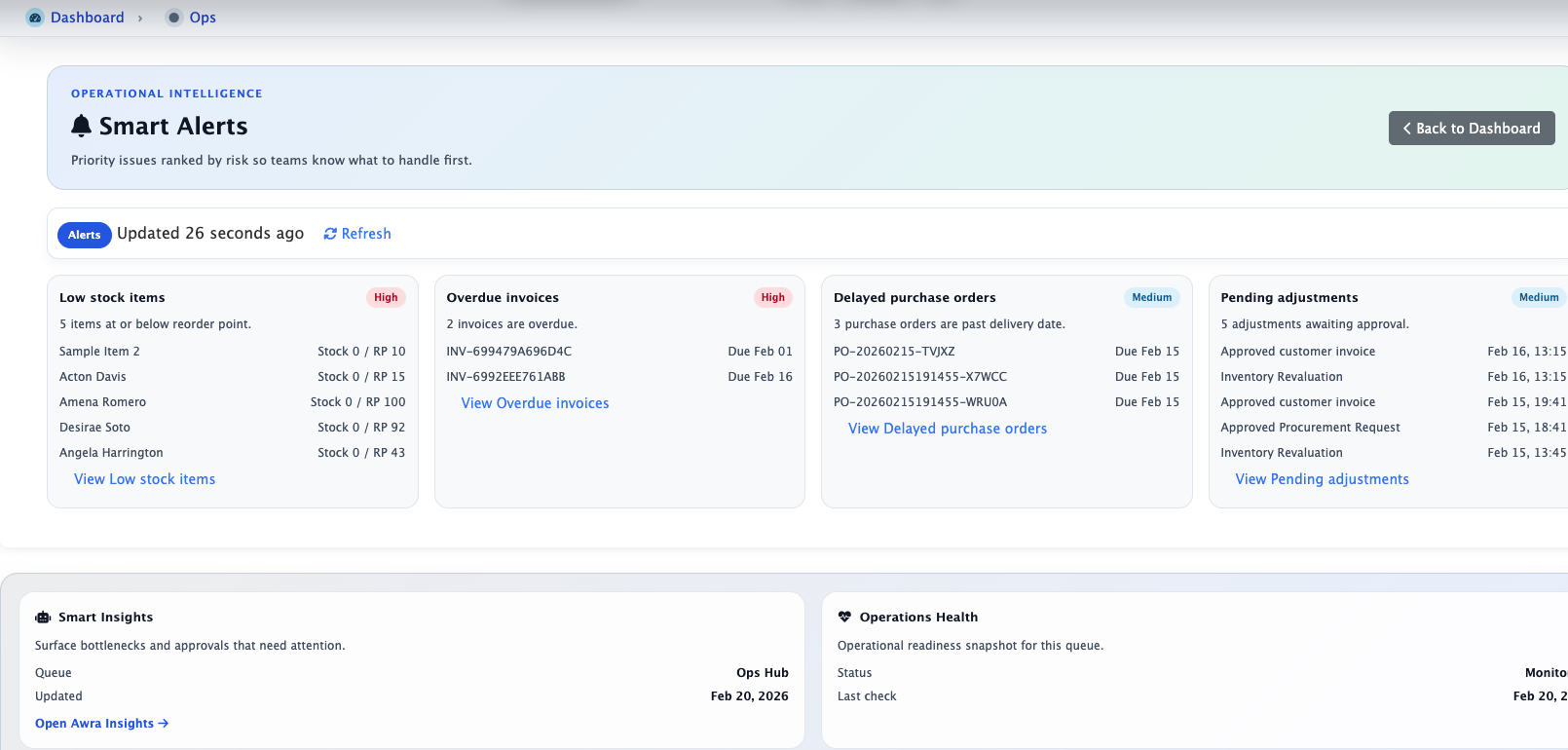Image resolution: width=1568 pixels, height=750 pixels.
Task: Click the Smart Alerts bell icon
Action: (82, 126)
